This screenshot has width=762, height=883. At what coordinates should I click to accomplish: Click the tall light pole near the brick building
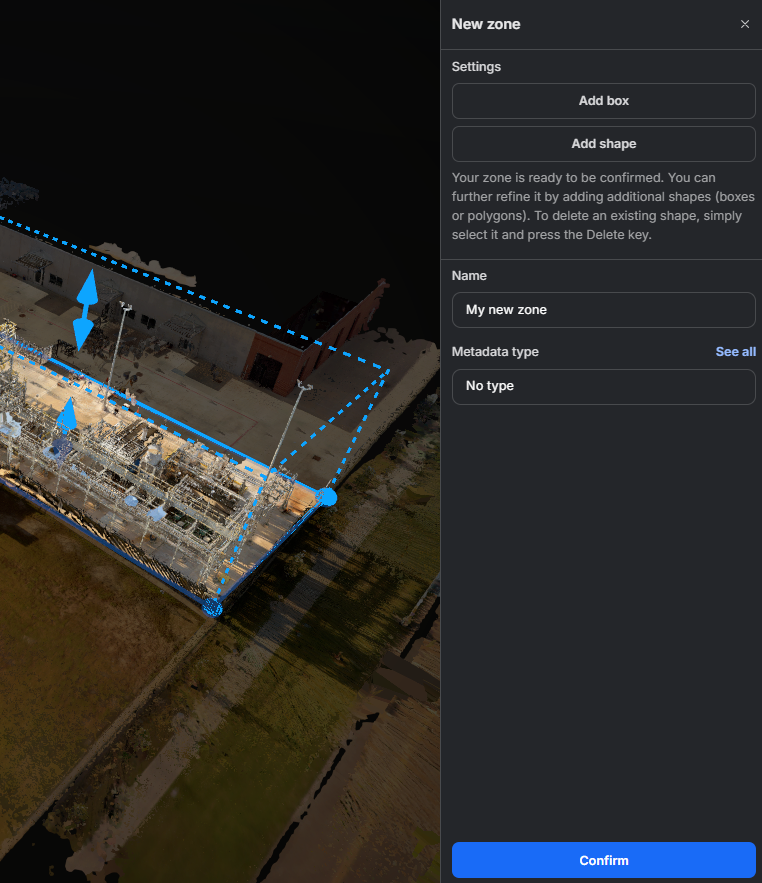pos(290,422)
